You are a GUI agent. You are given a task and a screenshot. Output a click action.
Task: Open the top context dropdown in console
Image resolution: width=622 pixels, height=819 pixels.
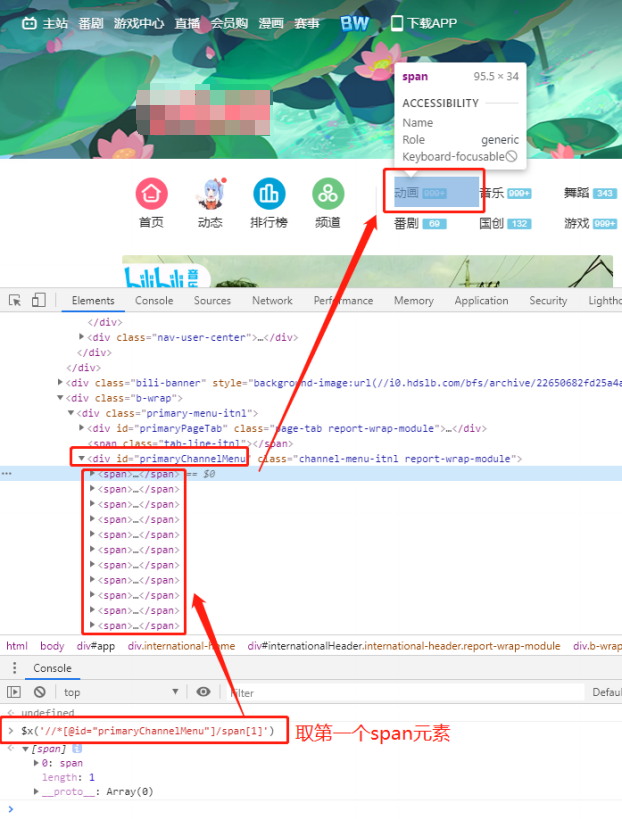[x=121, y=692]
